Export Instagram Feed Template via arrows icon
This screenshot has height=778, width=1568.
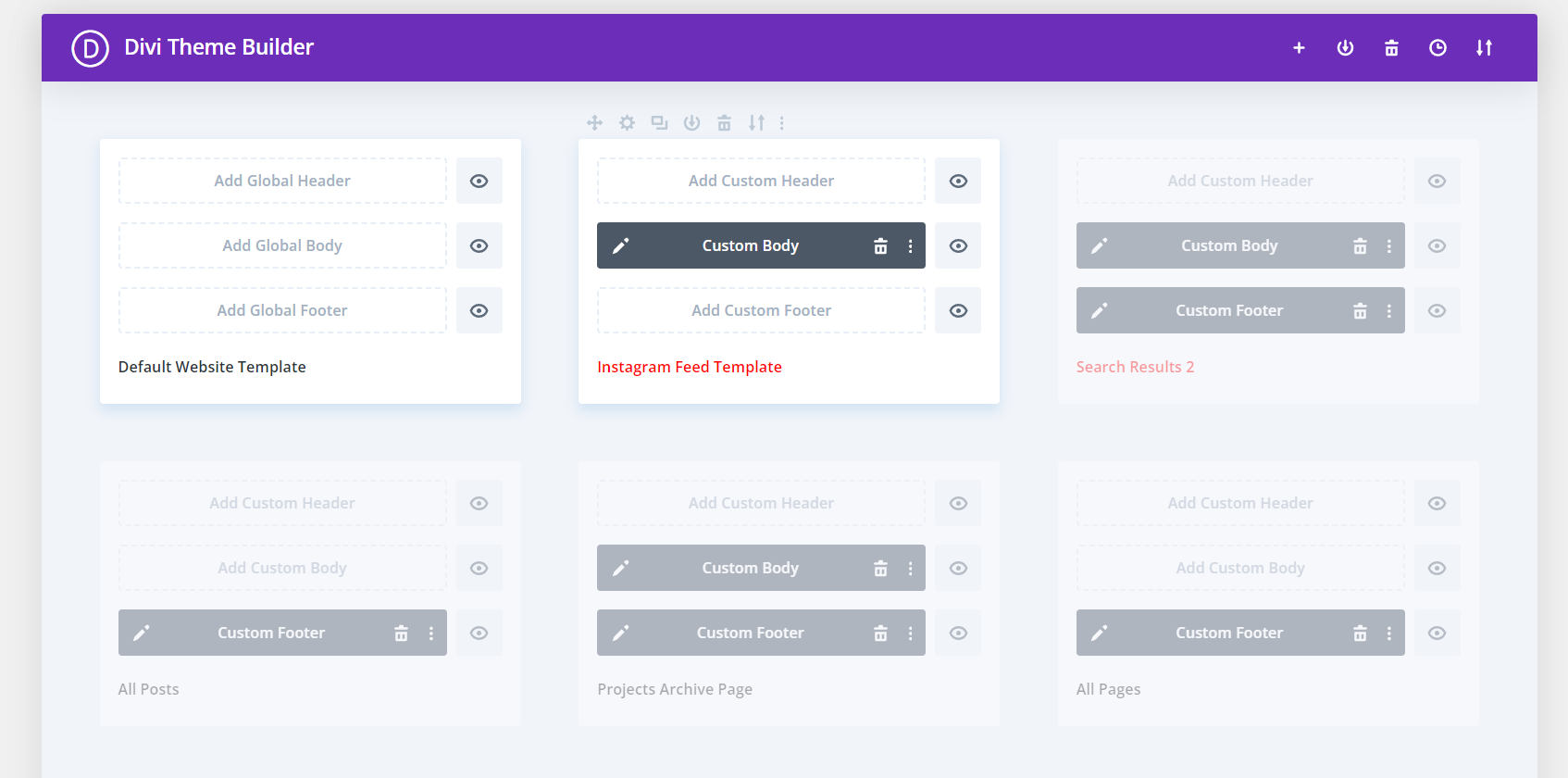(756, 122)
